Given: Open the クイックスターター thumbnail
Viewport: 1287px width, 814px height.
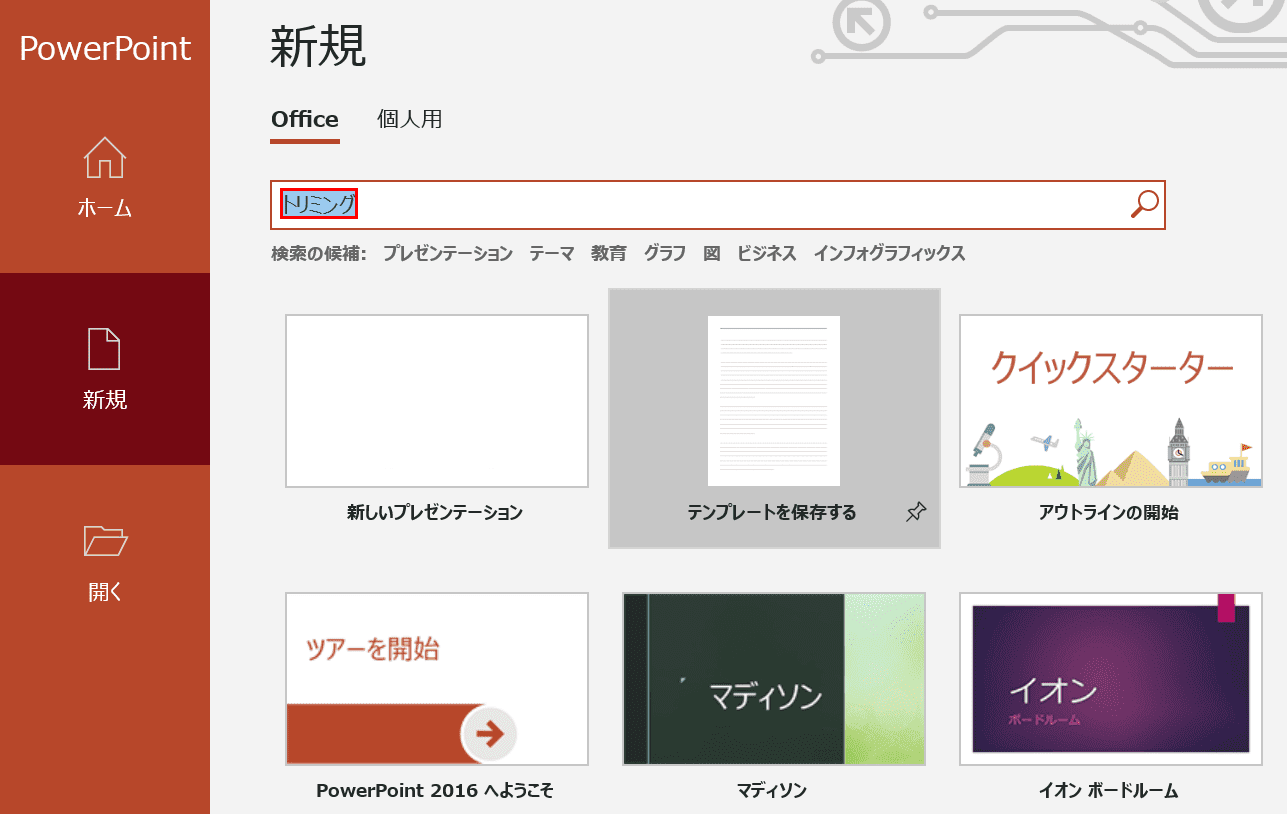Looking at the screenshot, I should tap(1111, 401).
